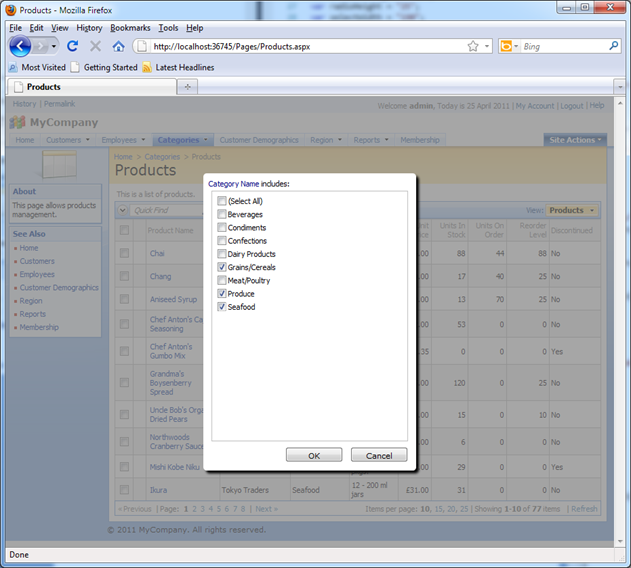Open the View Products dropdown

click(571, 210)
